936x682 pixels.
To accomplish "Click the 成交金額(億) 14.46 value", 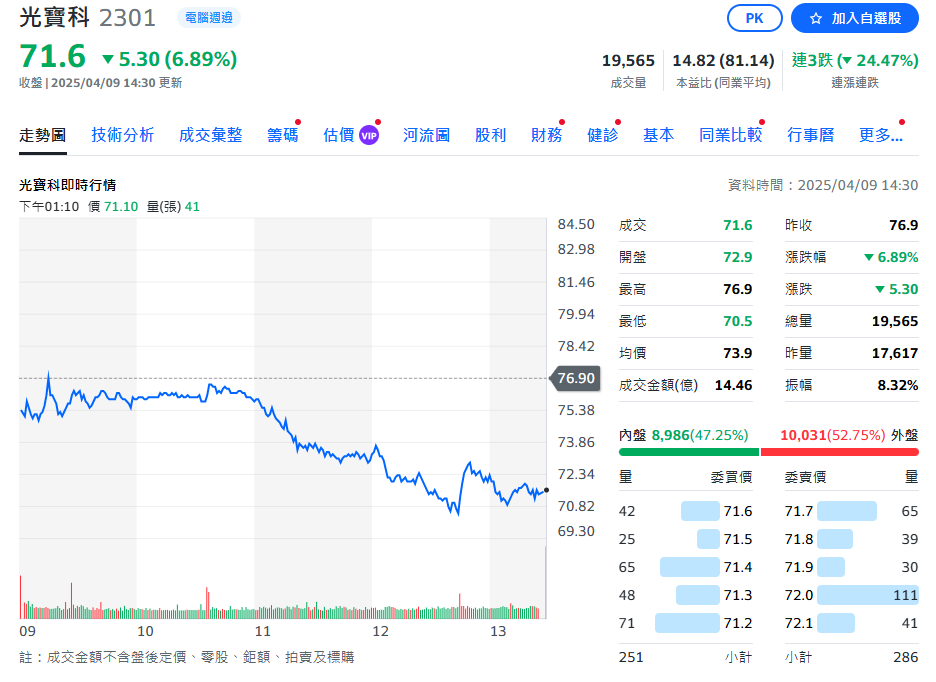I will (733, 385).
